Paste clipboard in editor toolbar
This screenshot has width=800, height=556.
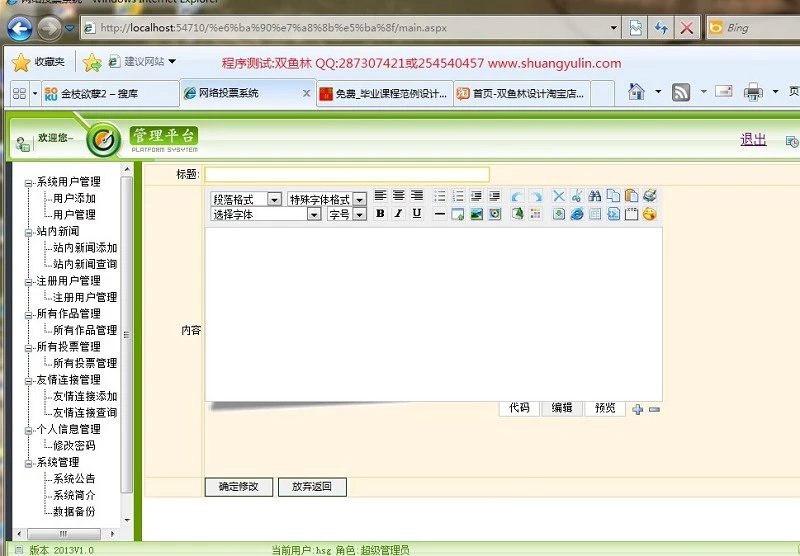click(631, 196)
